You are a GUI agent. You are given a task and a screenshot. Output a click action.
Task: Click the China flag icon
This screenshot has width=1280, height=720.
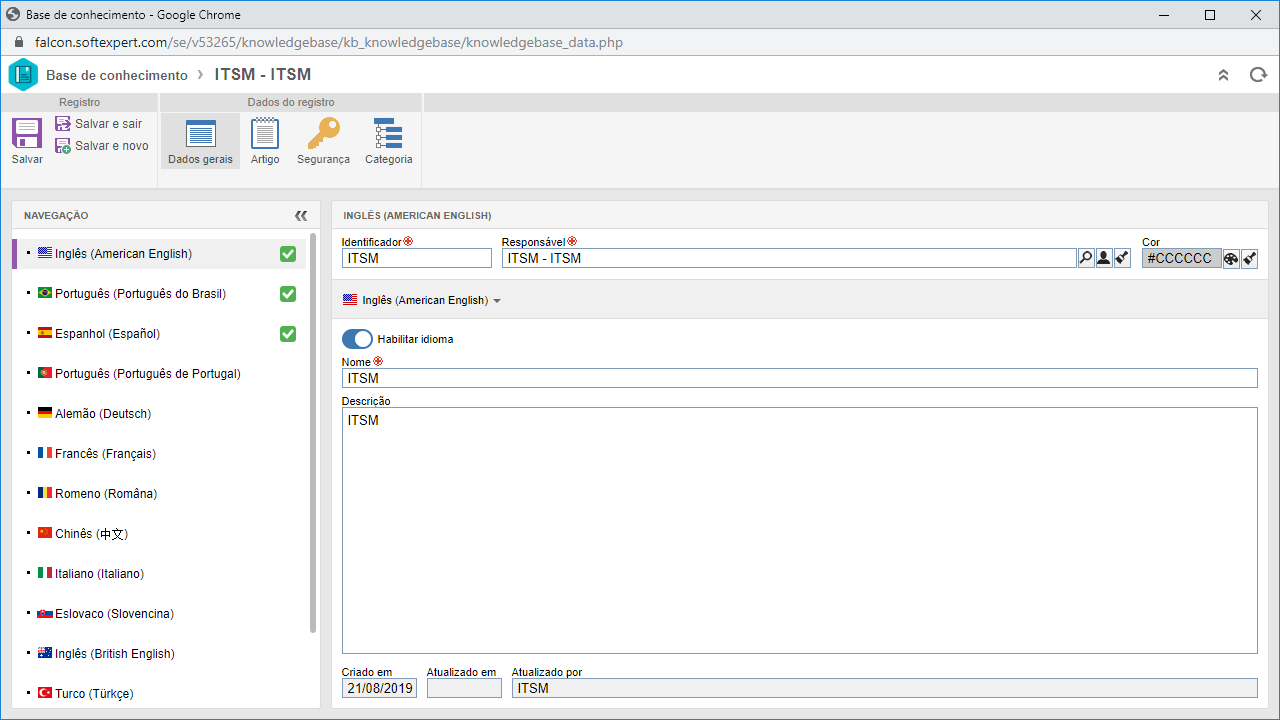pos(45,533)
